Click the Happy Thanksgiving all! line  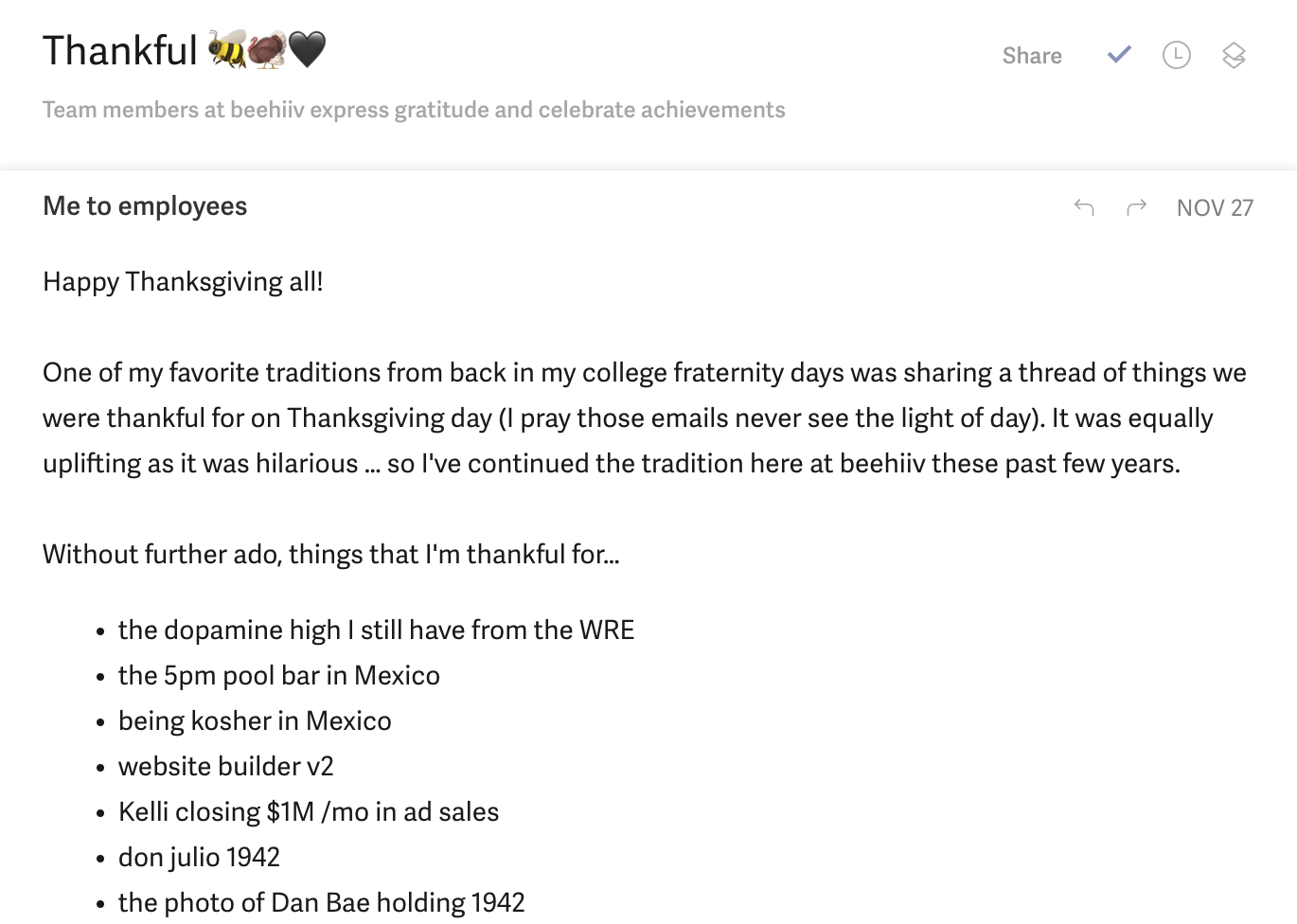[x=183, y=282]
